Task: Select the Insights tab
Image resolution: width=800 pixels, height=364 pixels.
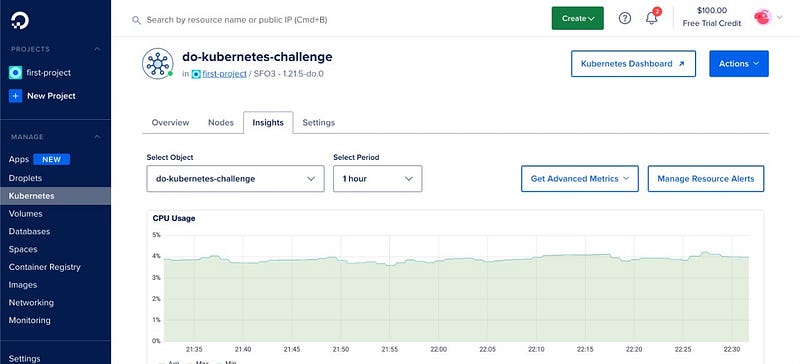Action: pyautogui.click(x=268, y=123)
